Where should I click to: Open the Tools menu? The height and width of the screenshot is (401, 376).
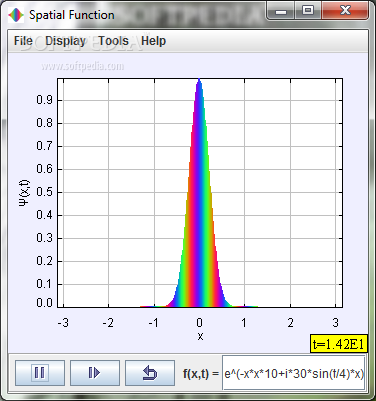pyautogui.click(x=114, y=41)
